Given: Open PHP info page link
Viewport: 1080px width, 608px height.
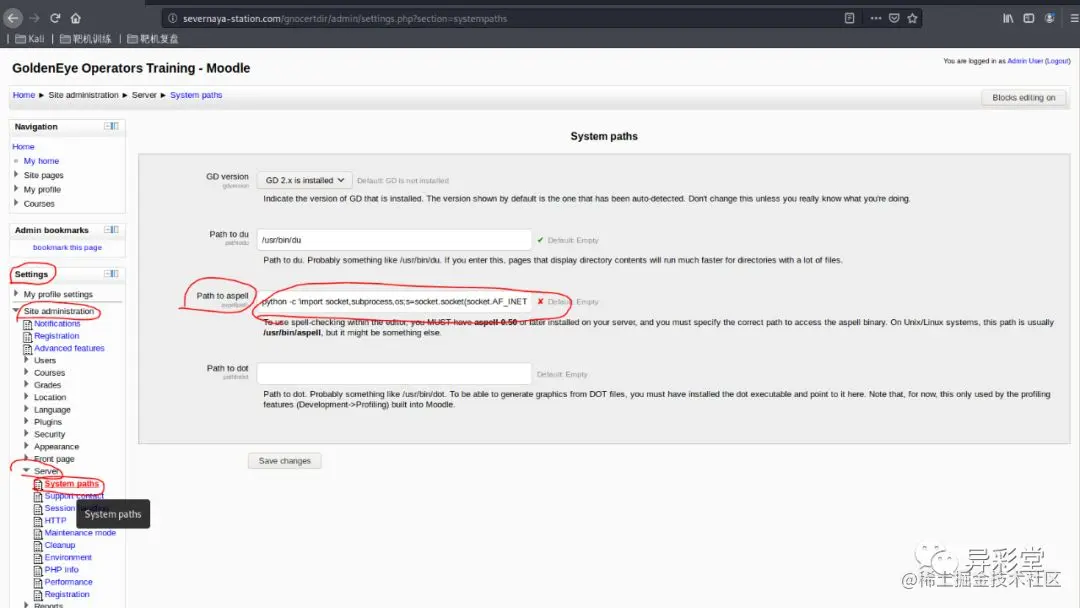Looking at the screenshot, I should [61, 570].
